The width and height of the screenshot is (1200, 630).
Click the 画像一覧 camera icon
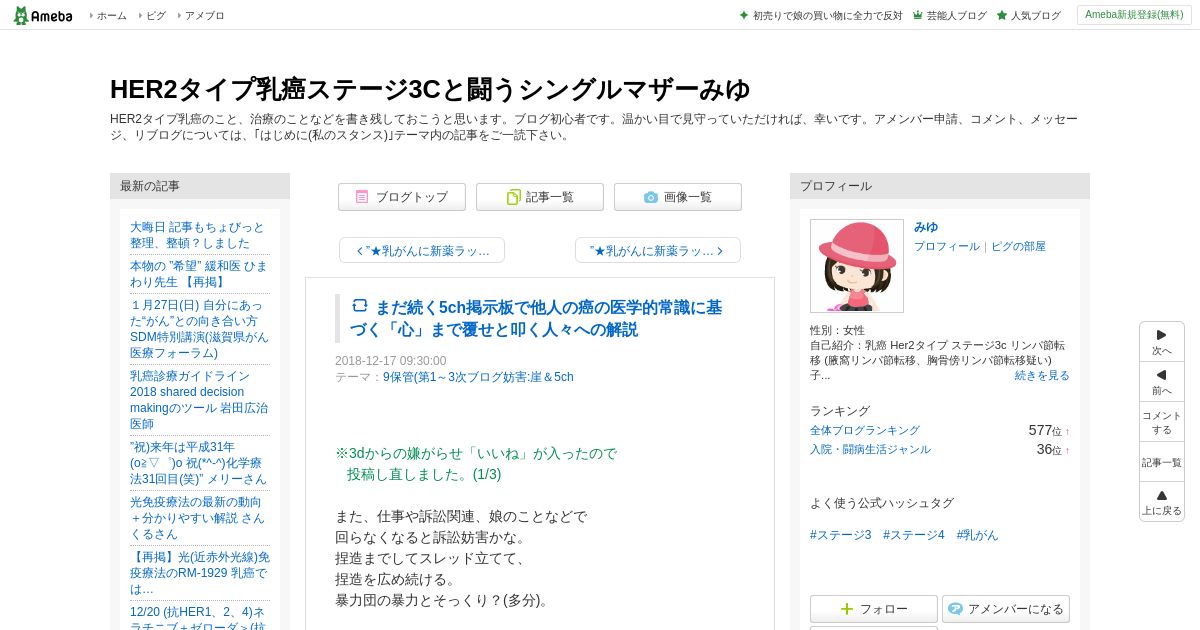pos(651,197)
